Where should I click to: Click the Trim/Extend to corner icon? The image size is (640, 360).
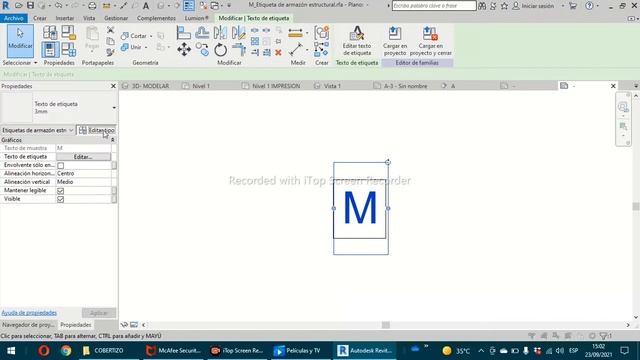(x=239, y=50)
